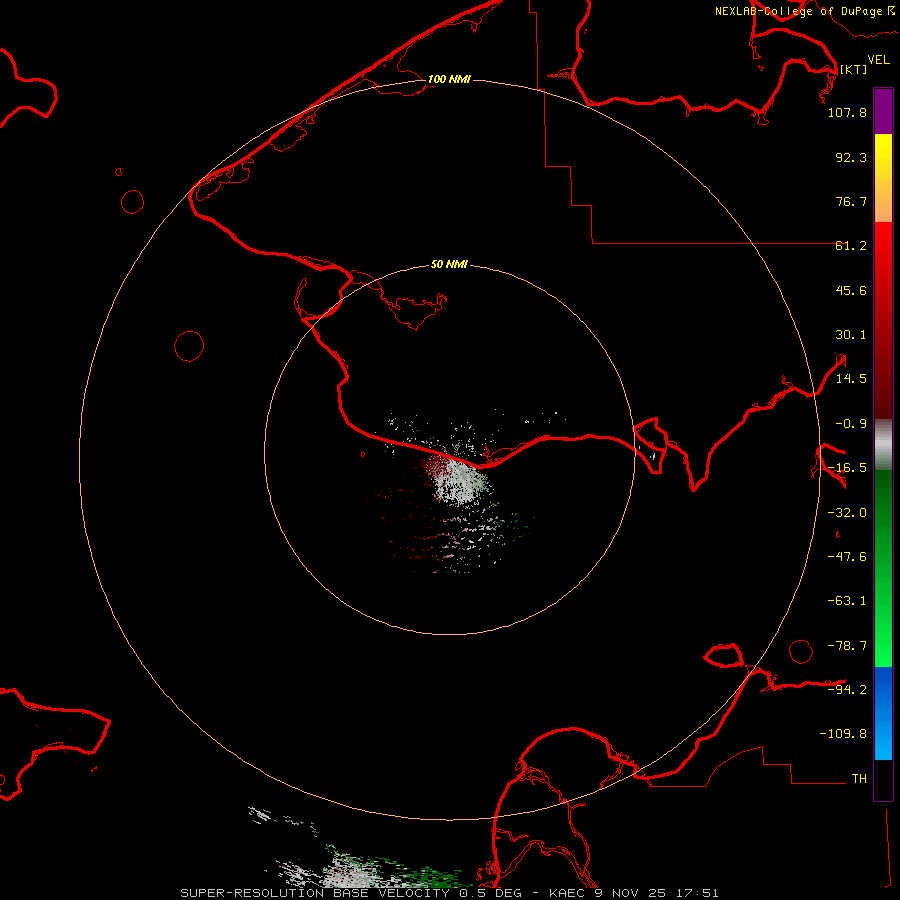Click the TH threshold label on legend
The height and width of the screenshot is (900, 900).
859,779
